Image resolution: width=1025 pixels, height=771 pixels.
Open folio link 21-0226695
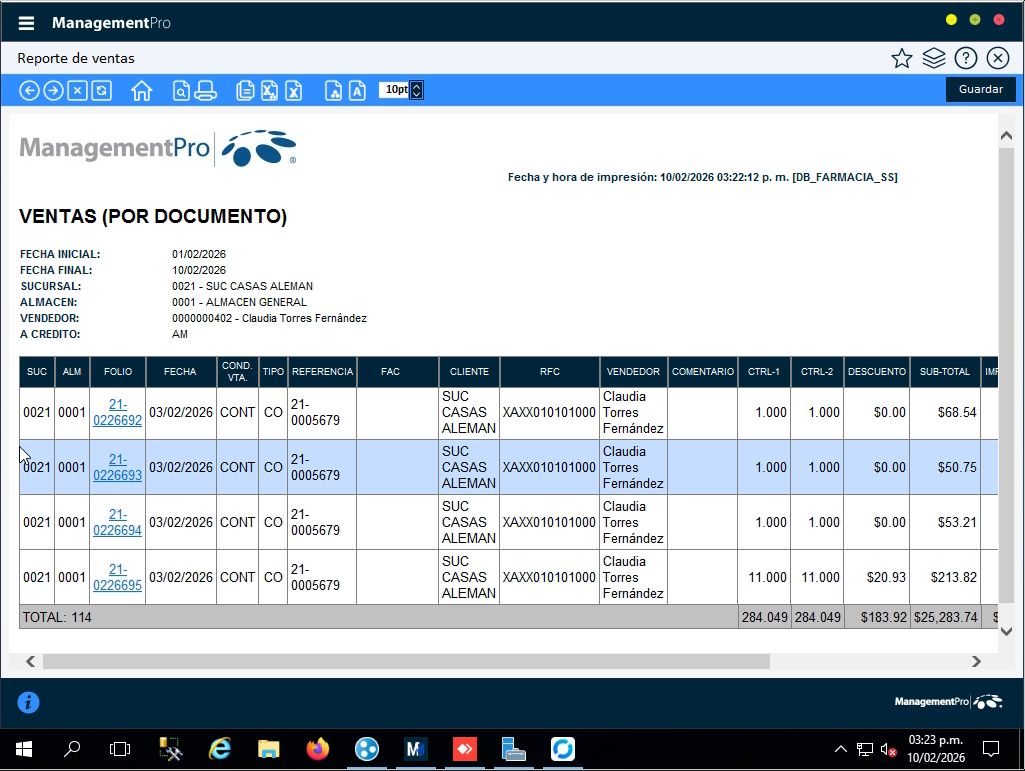tap(117, 577)
